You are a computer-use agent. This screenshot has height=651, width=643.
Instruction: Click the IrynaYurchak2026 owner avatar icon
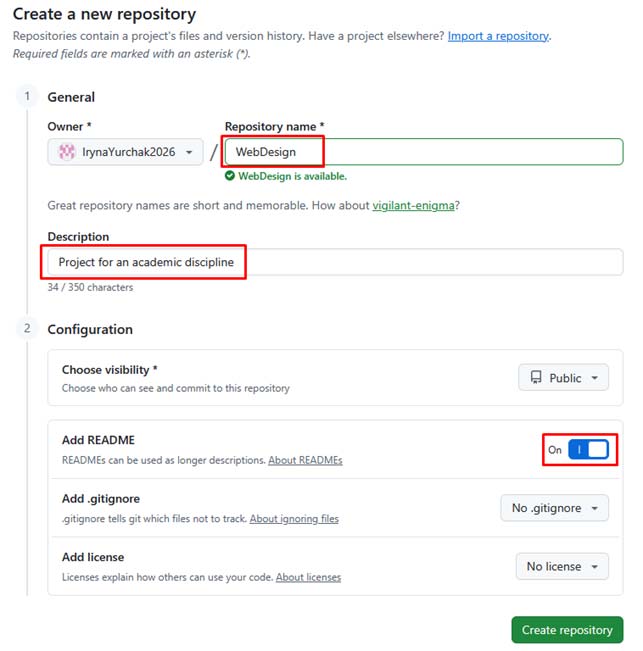(66, 152)
